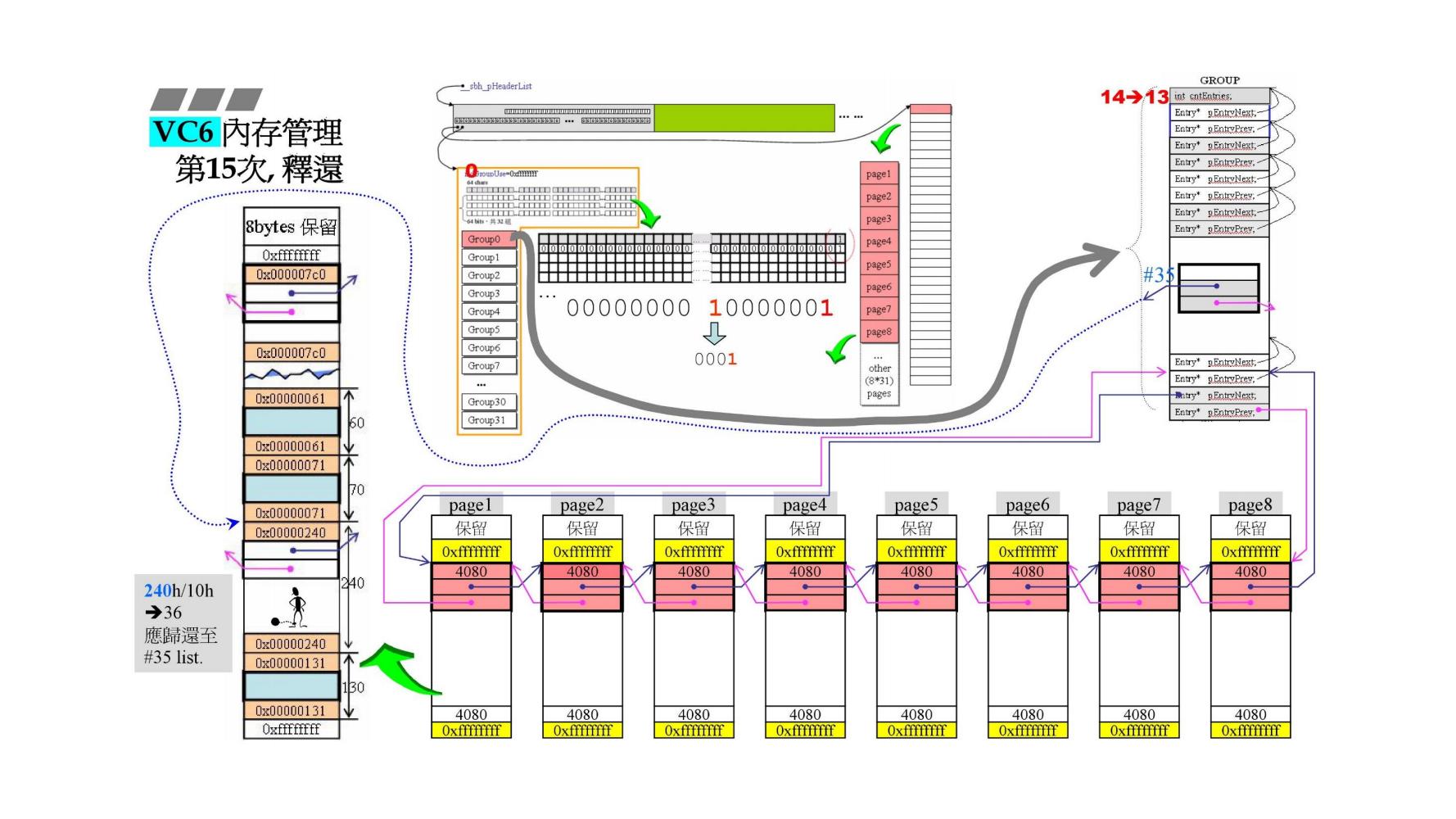1456x819 pixels.
Task: Click the green bar in the header list
Action: 744,118
